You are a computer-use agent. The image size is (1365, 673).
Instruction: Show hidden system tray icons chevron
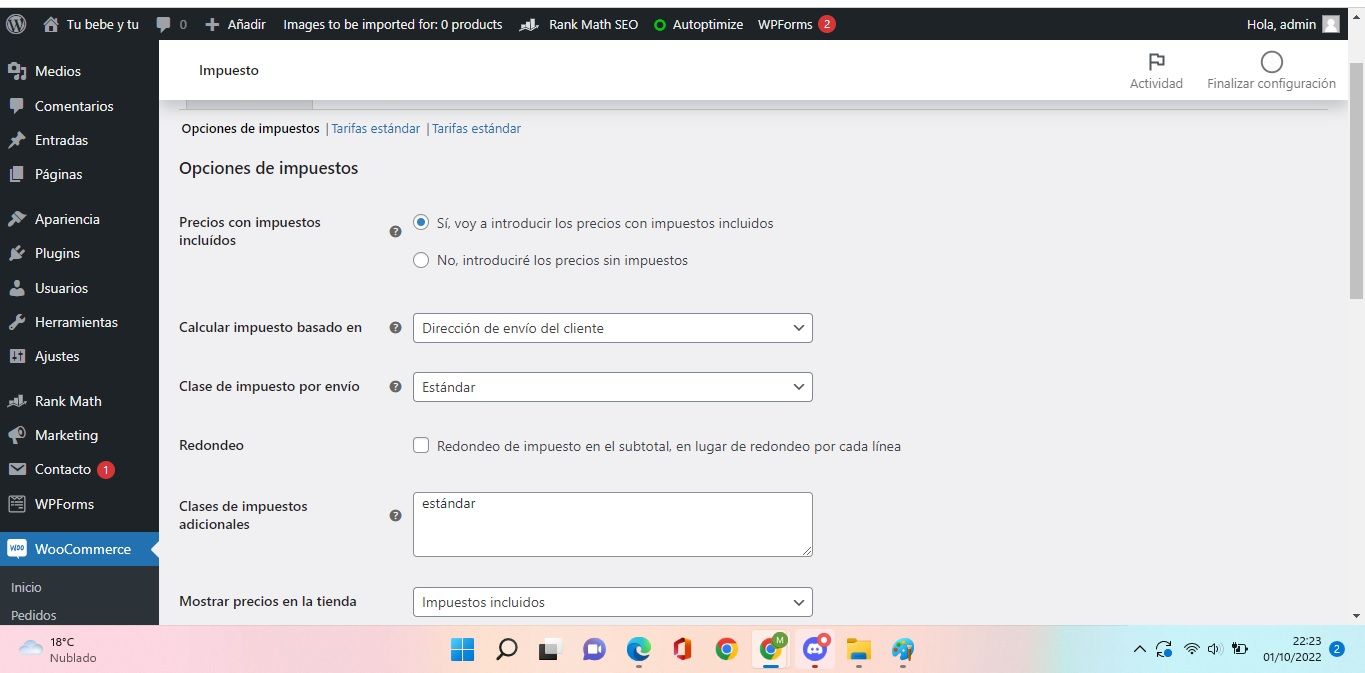tap(1139, 650)
